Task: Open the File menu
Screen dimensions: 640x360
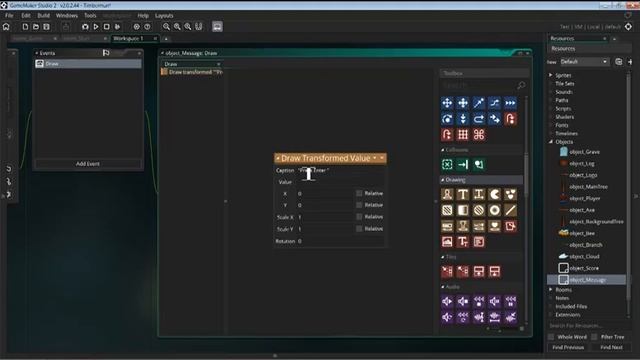Action: pyautogui.click(x=9, y=16)
